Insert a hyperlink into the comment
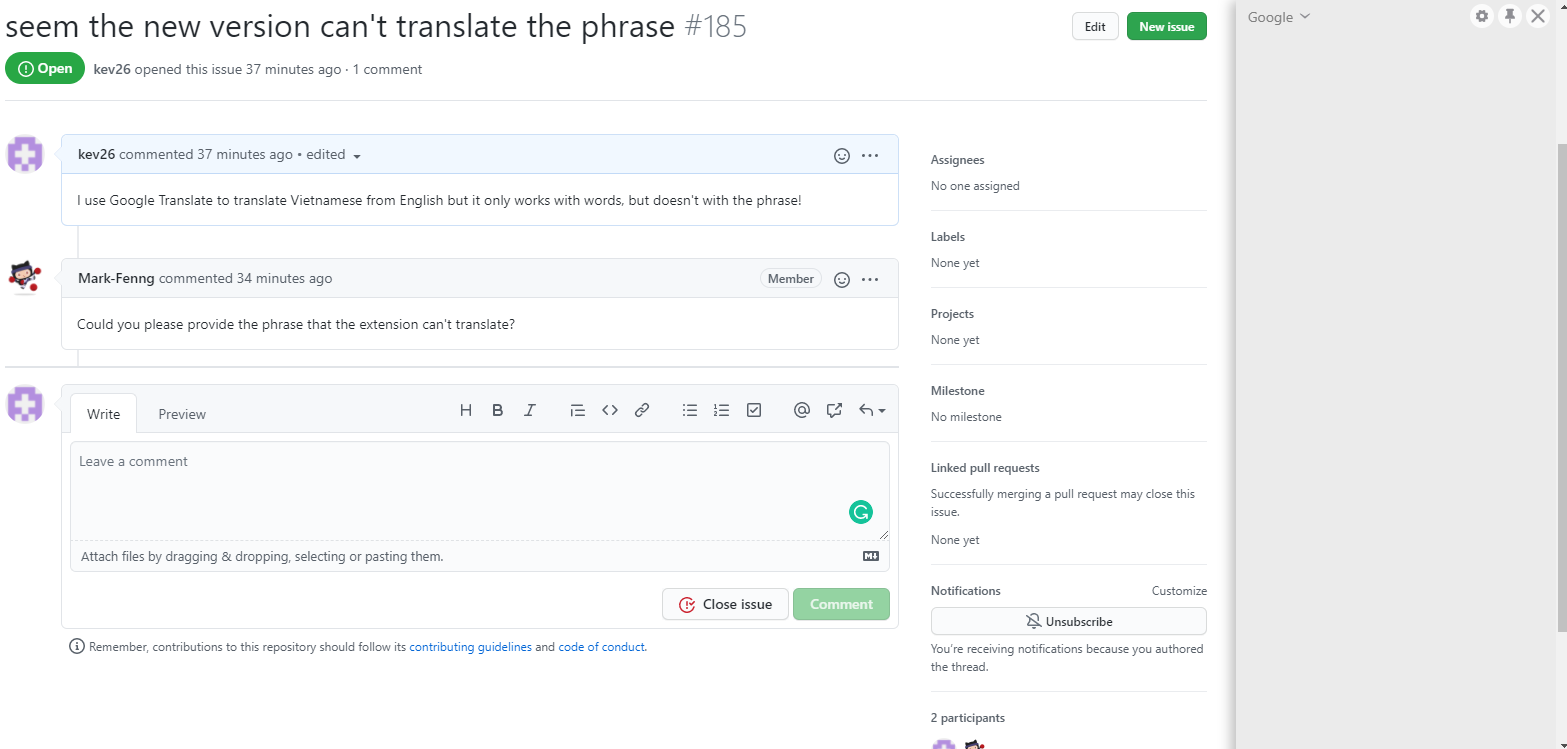 (641, 409)
